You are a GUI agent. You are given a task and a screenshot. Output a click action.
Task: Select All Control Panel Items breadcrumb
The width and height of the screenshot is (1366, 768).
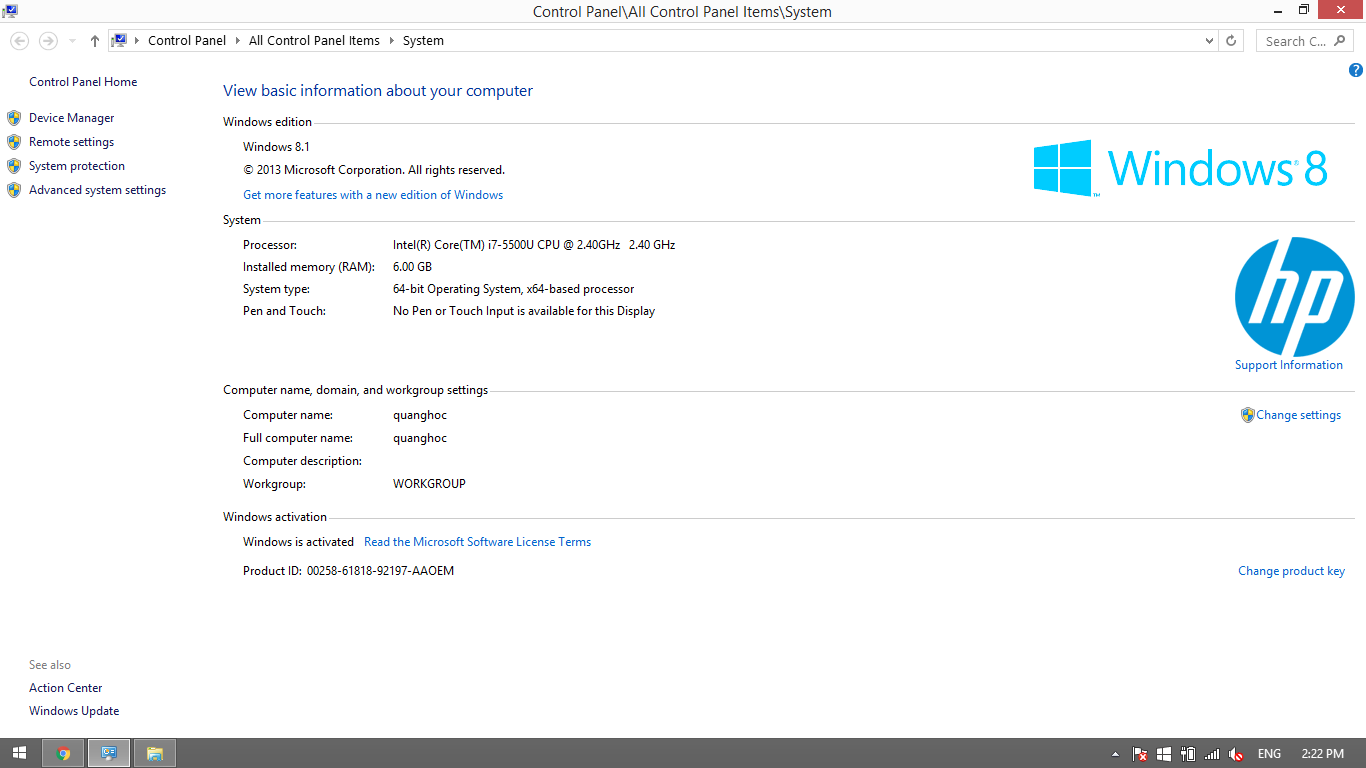coord(314,41)
